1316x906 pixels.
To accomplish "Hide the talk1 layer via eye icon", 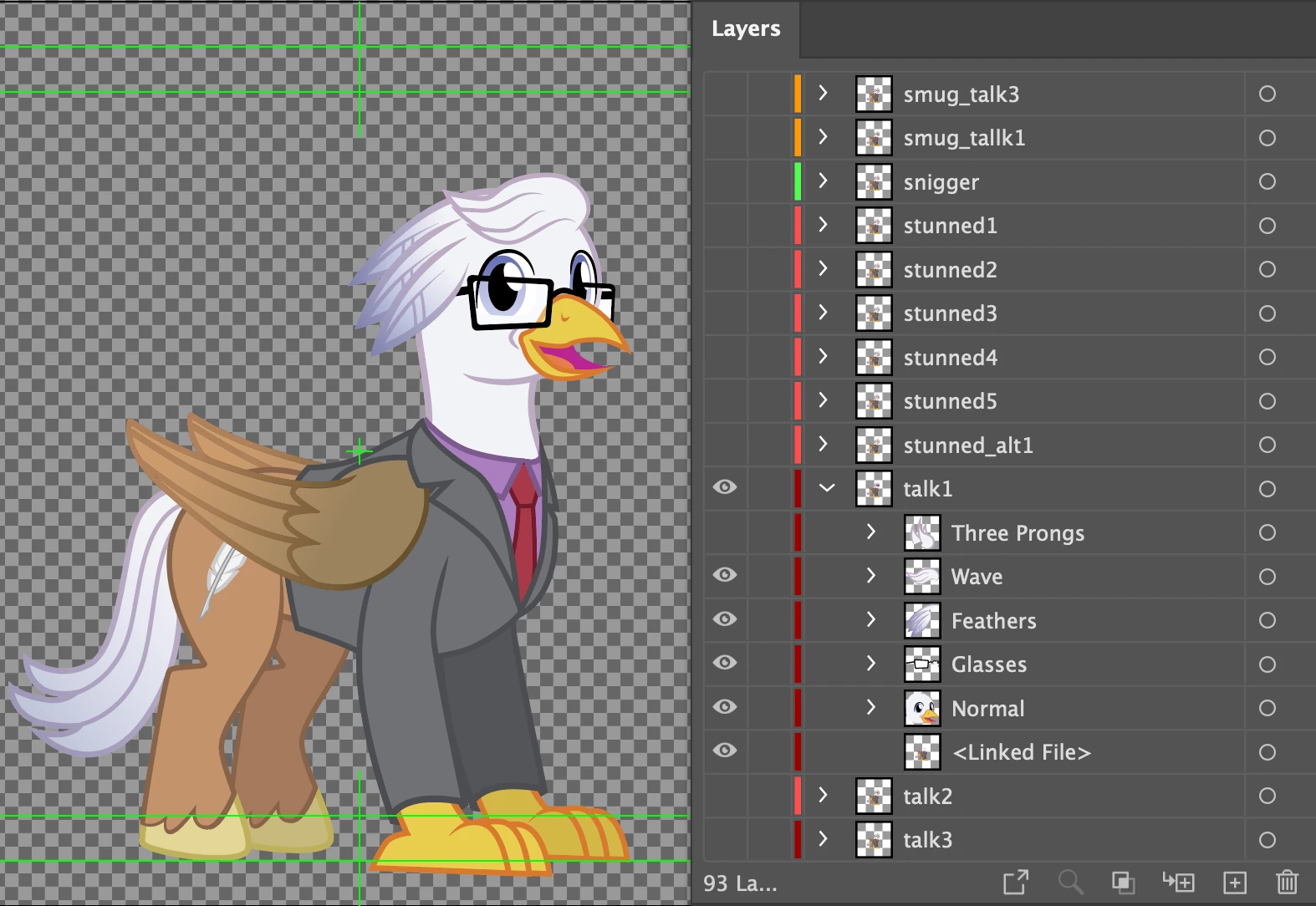I will tap(725, 487).
